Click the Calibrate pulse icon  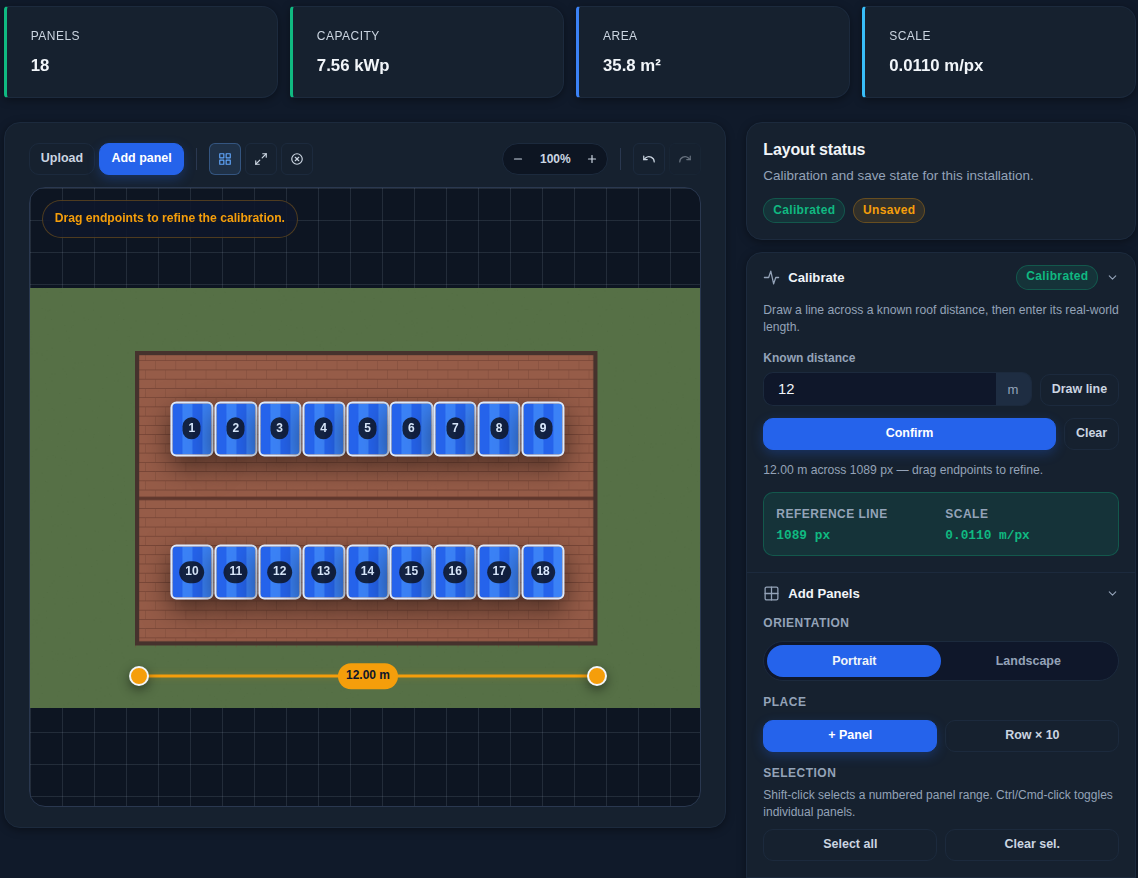point(771,277)
